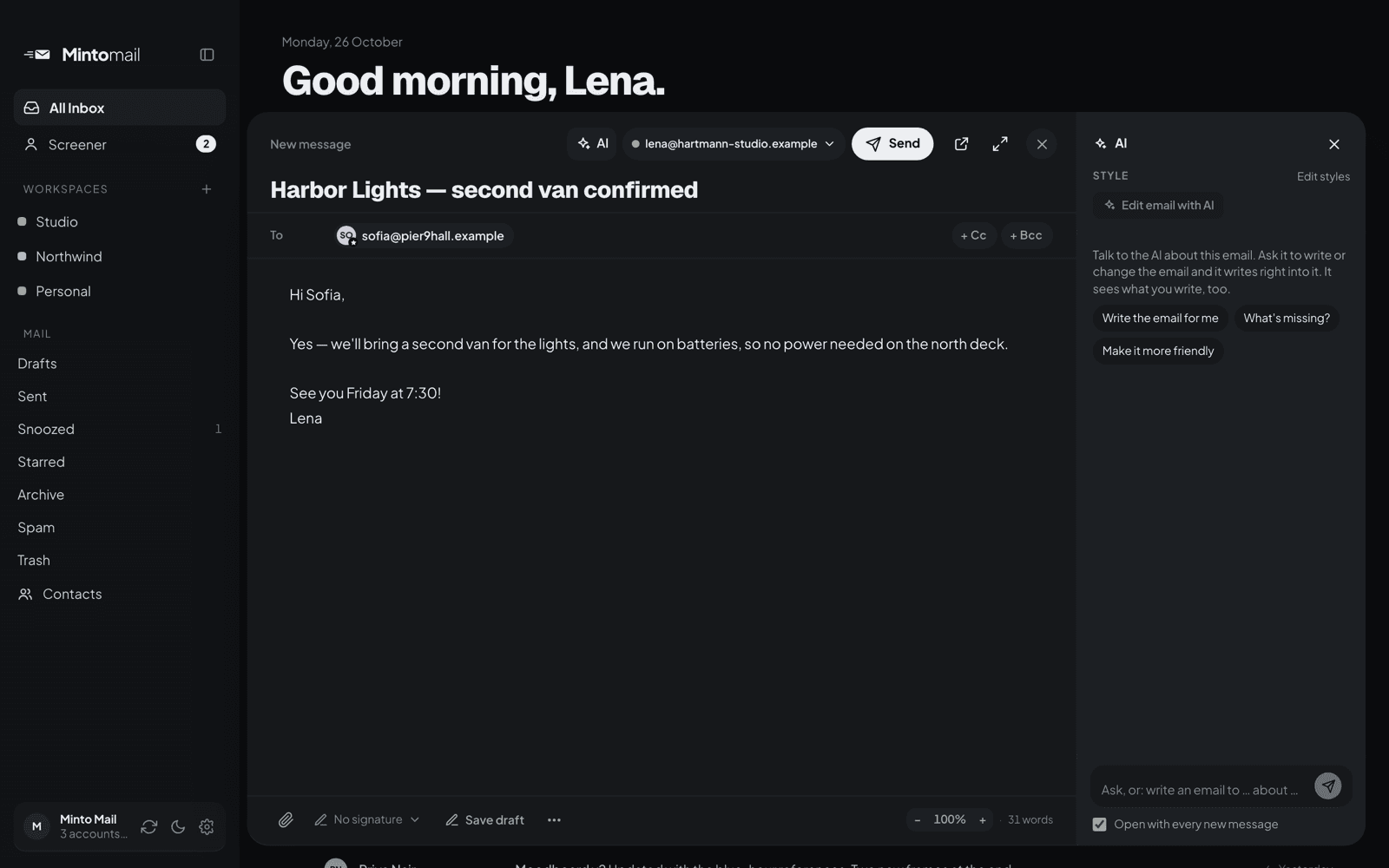Close the AI side panel
Screen dimensions: 1389x868
[x=1334, y=144]
